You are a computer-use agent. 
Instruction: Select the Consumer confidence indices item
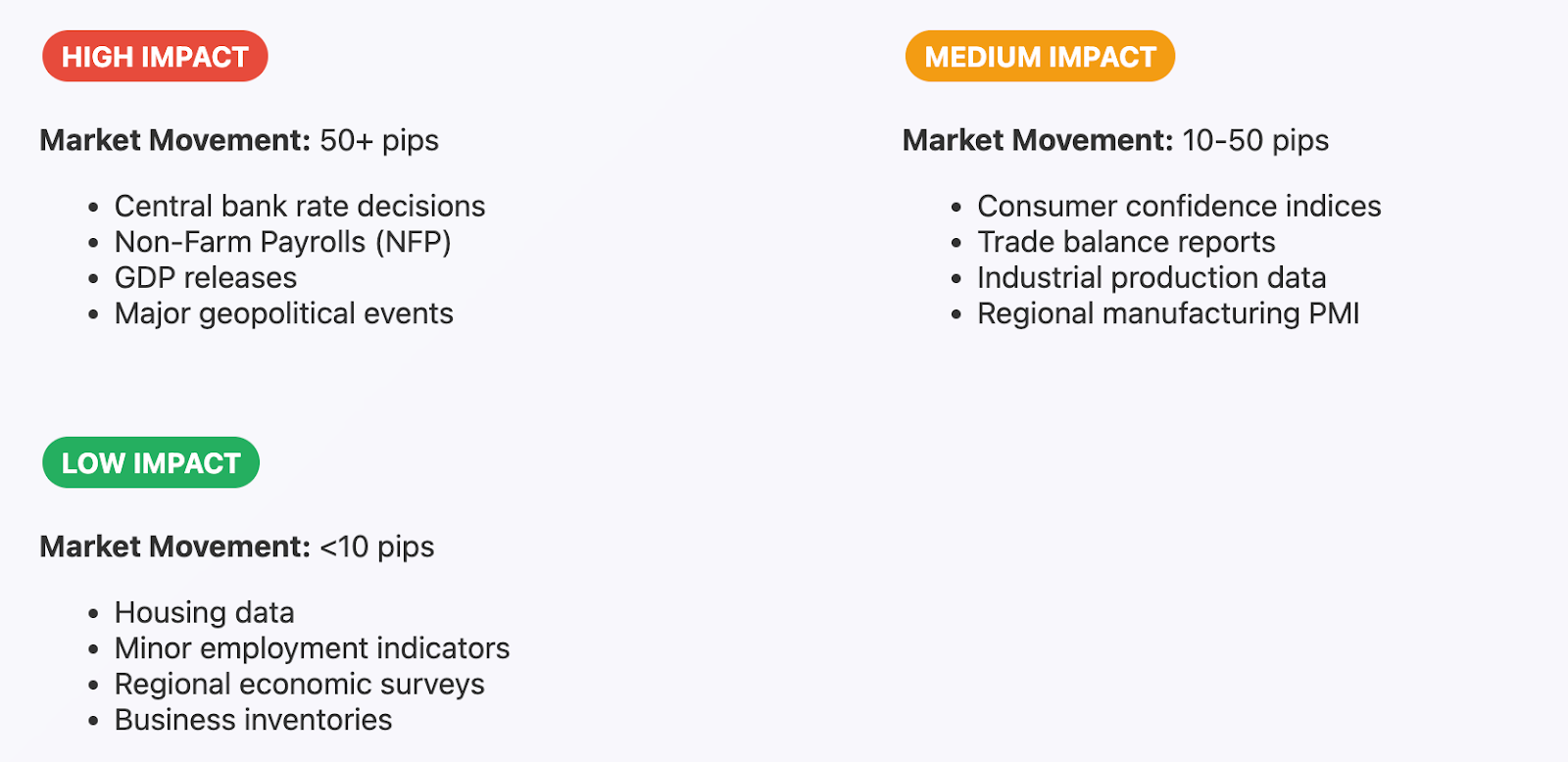[x=1179, y=206]
